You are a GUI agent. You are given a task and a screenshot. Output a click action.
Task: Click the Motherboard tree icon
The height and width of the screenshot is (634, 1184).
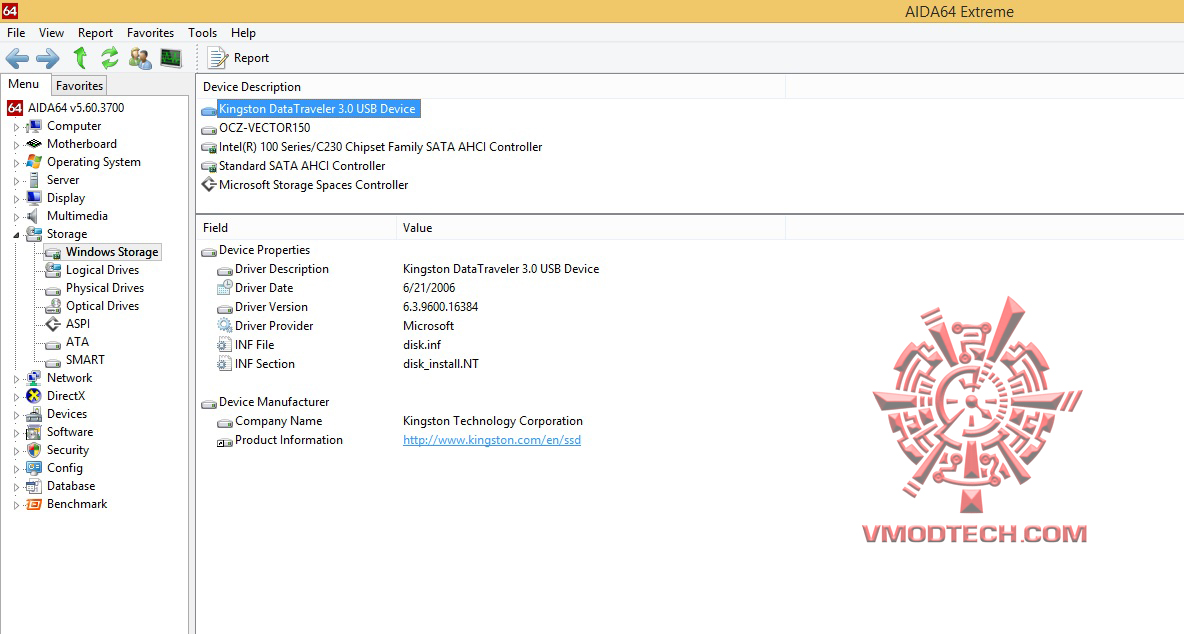[x=34, y=144]
